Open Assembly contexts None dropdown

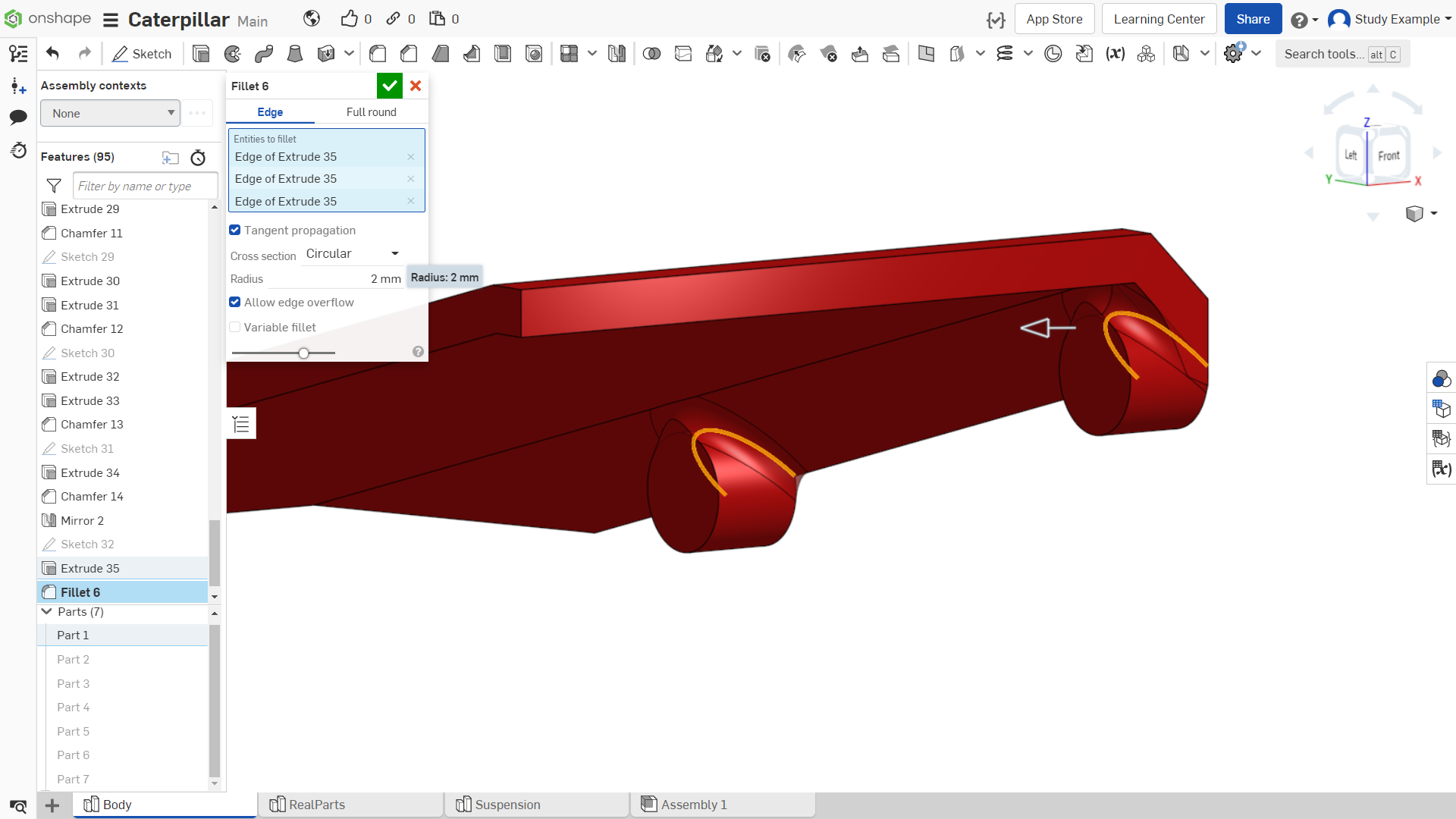coord(111,113)
